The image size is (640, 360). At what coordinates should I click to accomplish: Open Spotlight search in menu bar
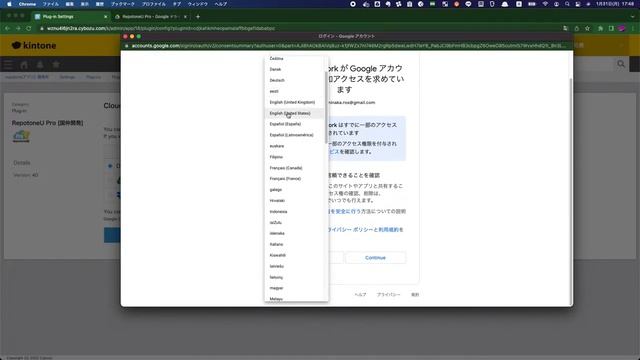(x=567, y=4)
